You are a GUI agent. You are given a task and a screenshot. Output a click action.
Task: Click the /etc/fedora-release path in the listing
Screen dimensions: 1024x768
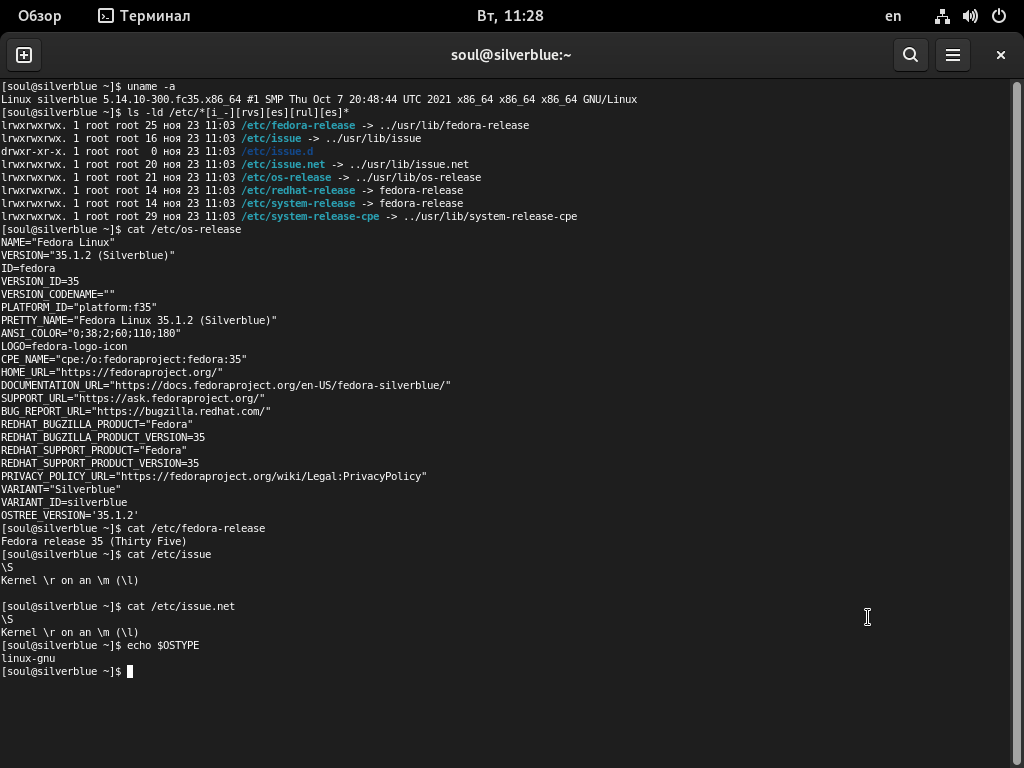pos(298,125)
